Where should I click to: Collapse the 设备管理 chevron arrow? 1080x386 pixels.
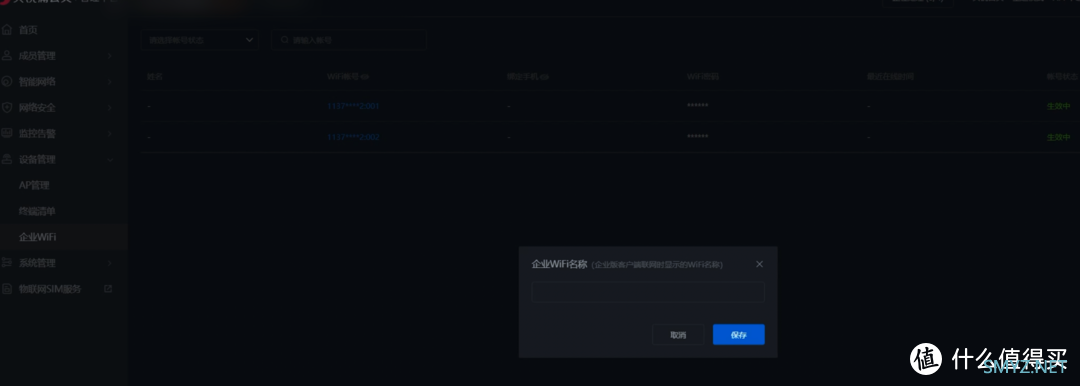110,159
